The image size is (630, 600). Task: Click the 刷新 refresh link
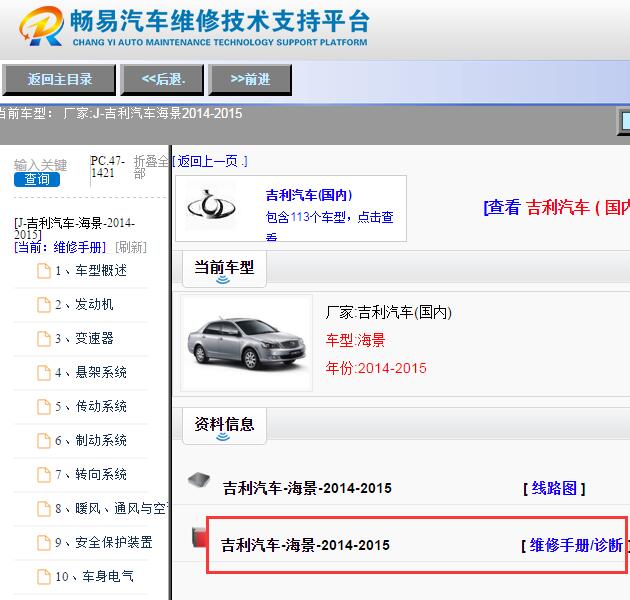pyautogui.click(x=131, y=247)
